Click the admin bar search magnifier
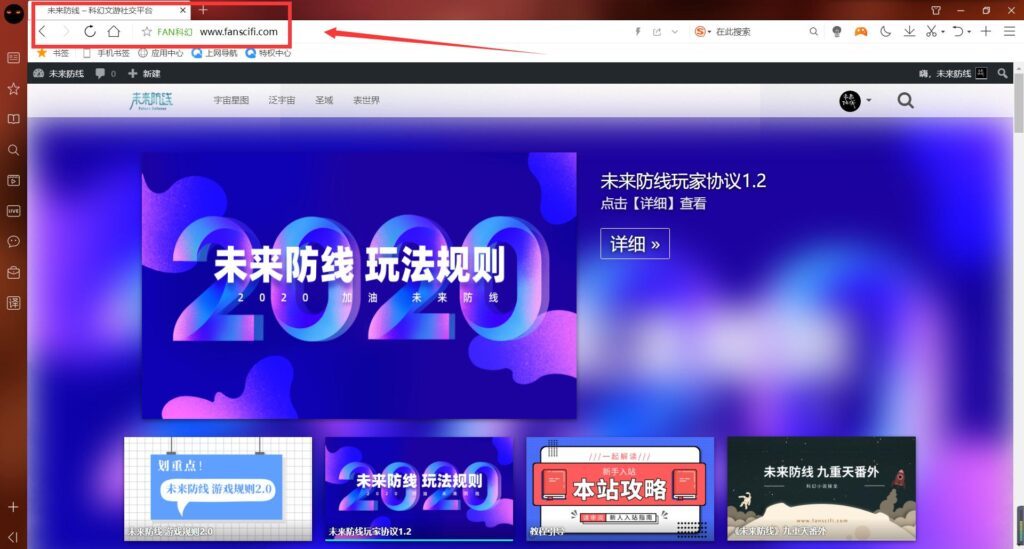 coord(1002,74)
